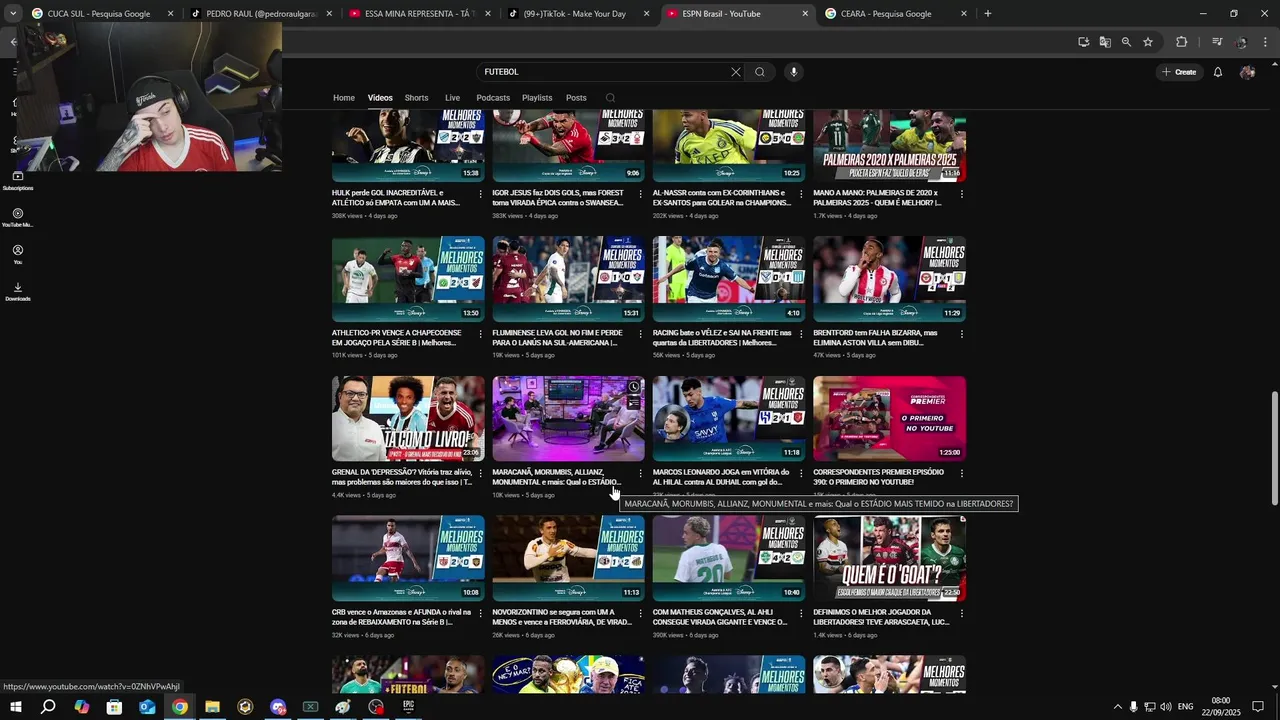The height and width of the screenshot is (720, 1280).
Task: Open a new browser tab with plus
Action: click(988, 14)
